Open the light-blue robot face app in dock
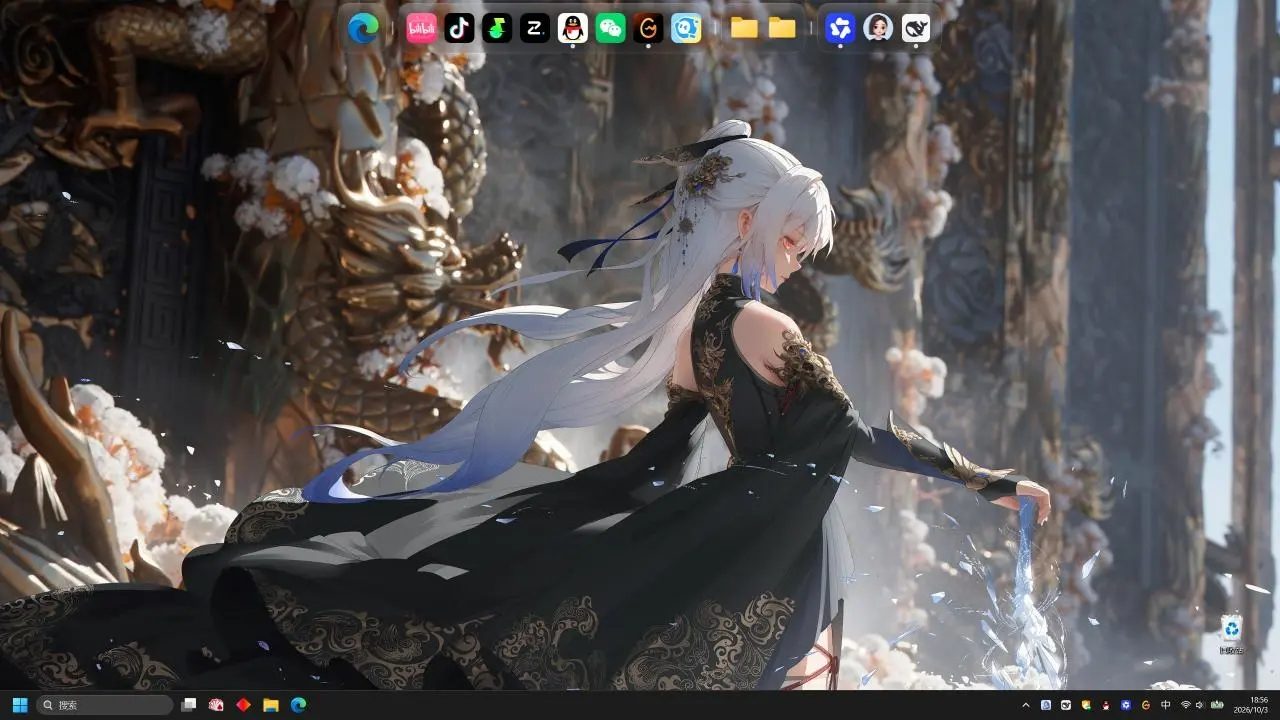The width and height of the screenshot is (1280, 720). click(x=686, y=28)
